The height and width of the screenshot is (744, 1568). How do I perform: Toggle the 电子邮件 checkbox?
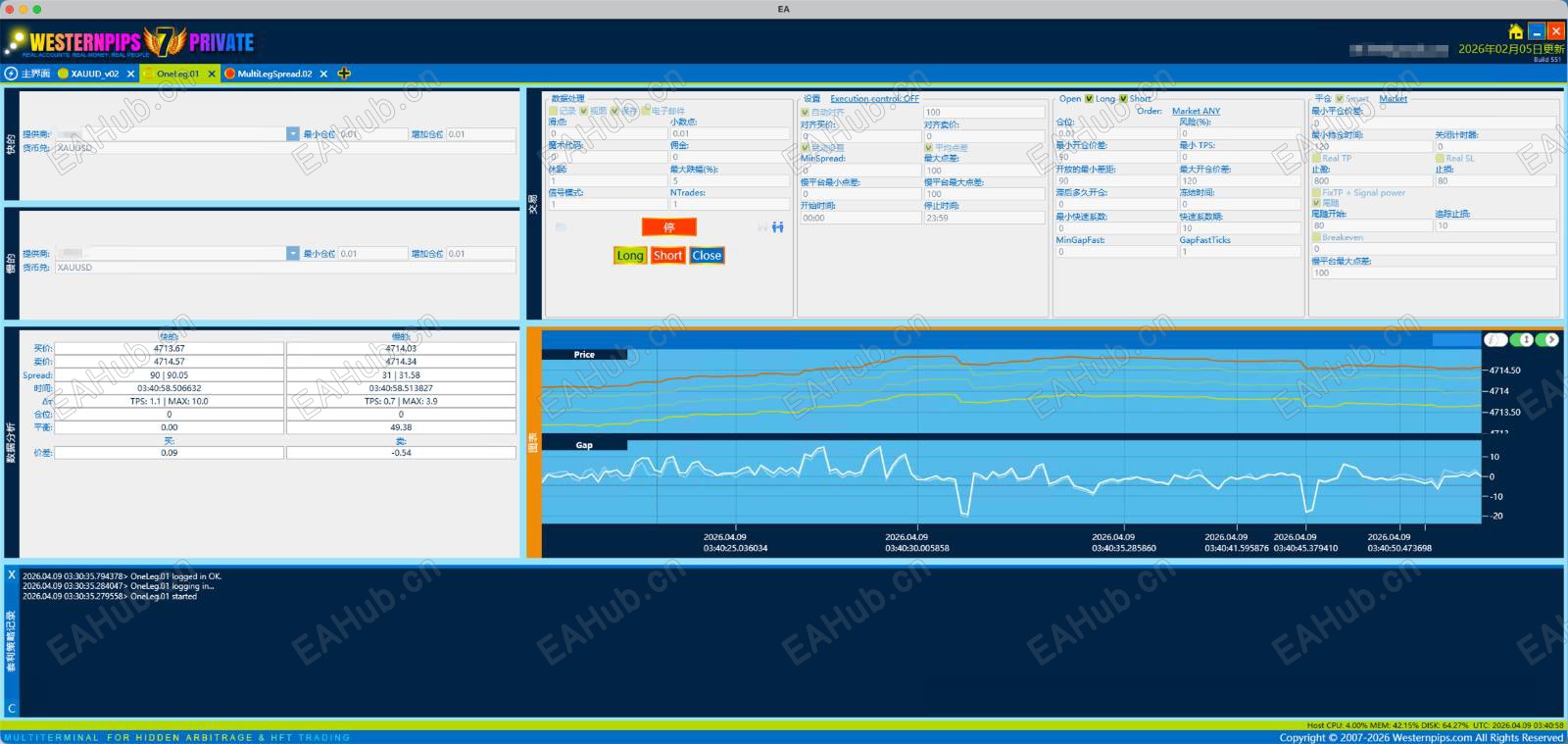click(646, 111)
